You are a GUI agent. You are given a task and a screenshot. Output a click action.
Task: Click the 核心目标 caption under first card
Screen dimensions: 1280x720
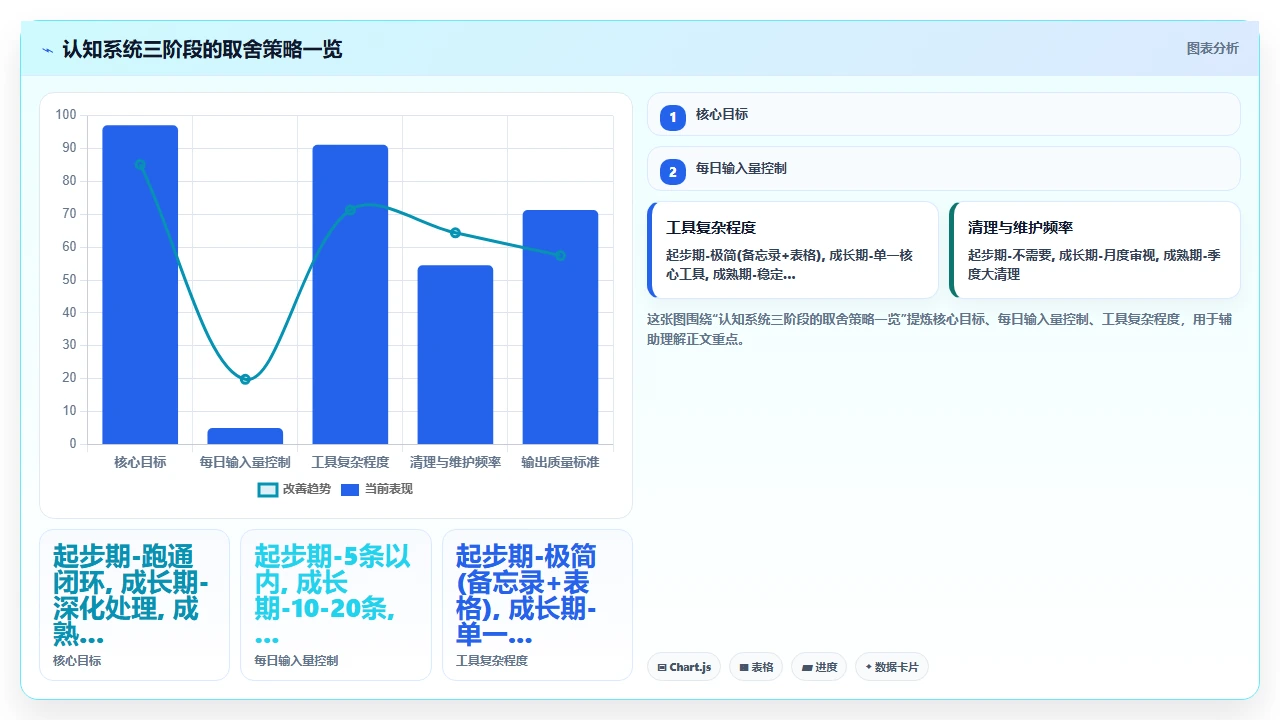tap(77, 661)
